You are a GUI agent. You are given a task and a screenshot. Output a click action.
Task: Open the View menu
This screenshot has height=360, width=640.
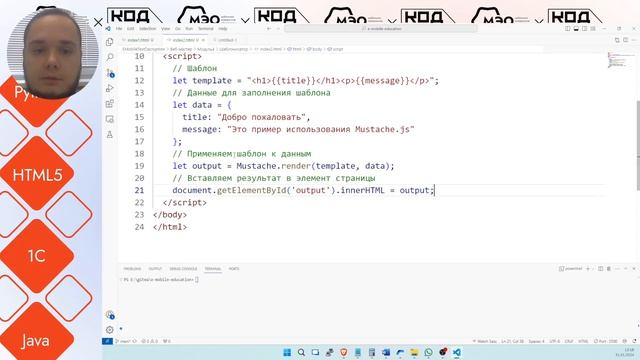[165, 29]
